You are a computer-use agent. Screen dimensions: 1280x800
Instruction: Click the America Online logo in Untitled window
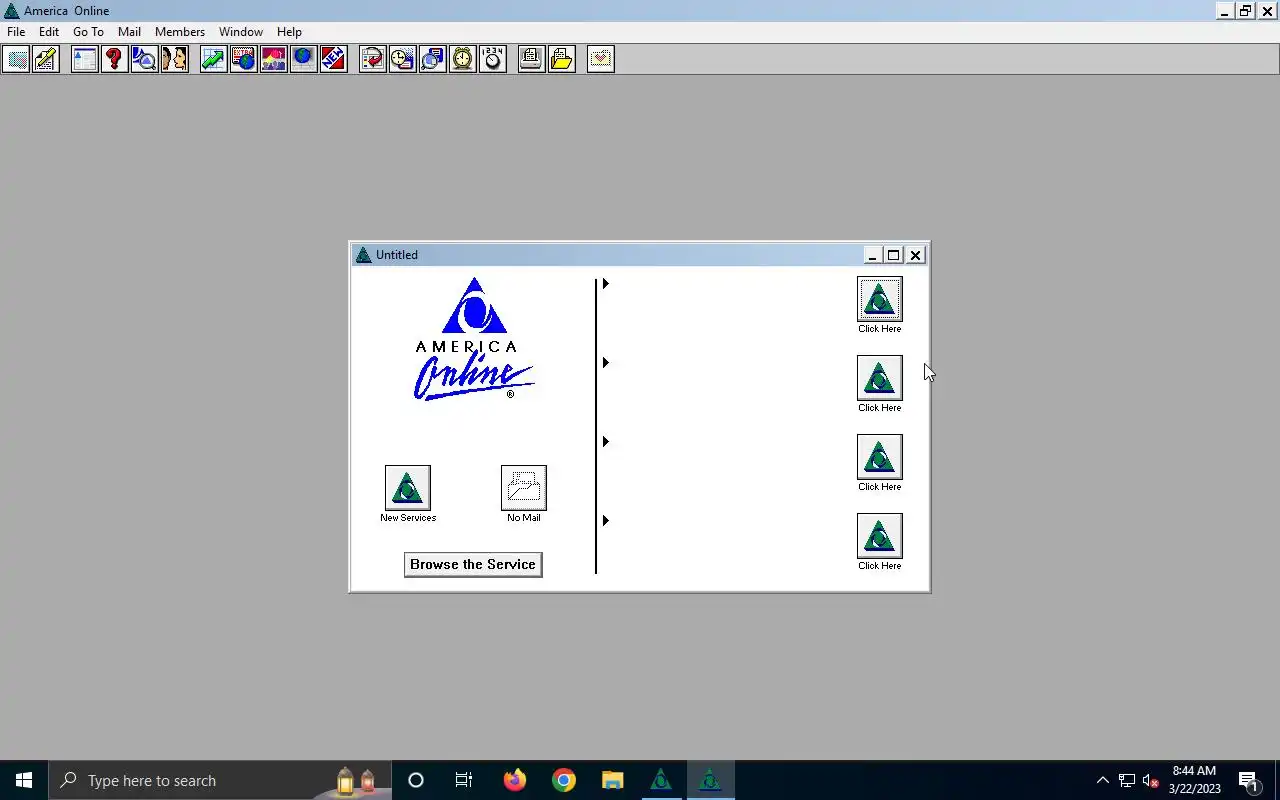coord(474,340)
